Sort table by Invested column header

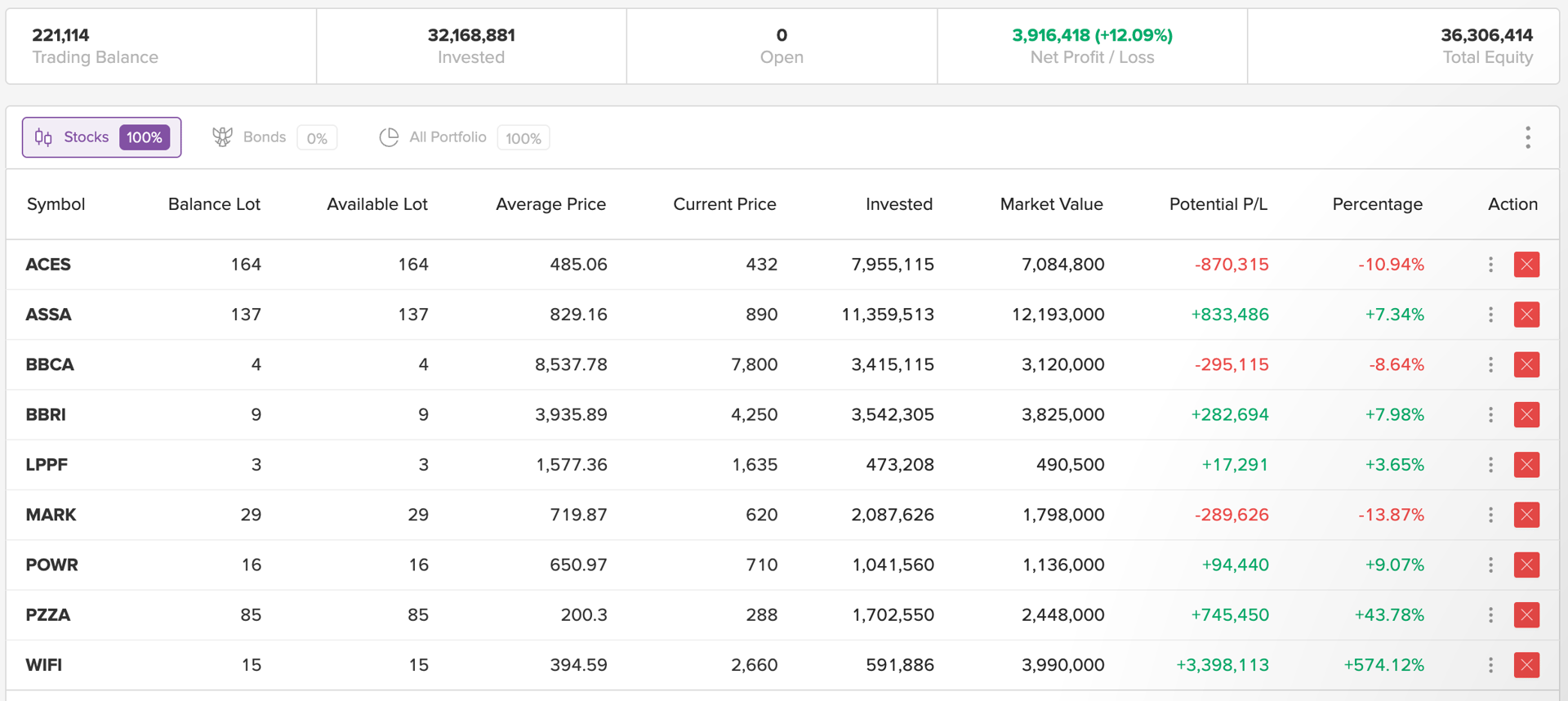[899, 204]
